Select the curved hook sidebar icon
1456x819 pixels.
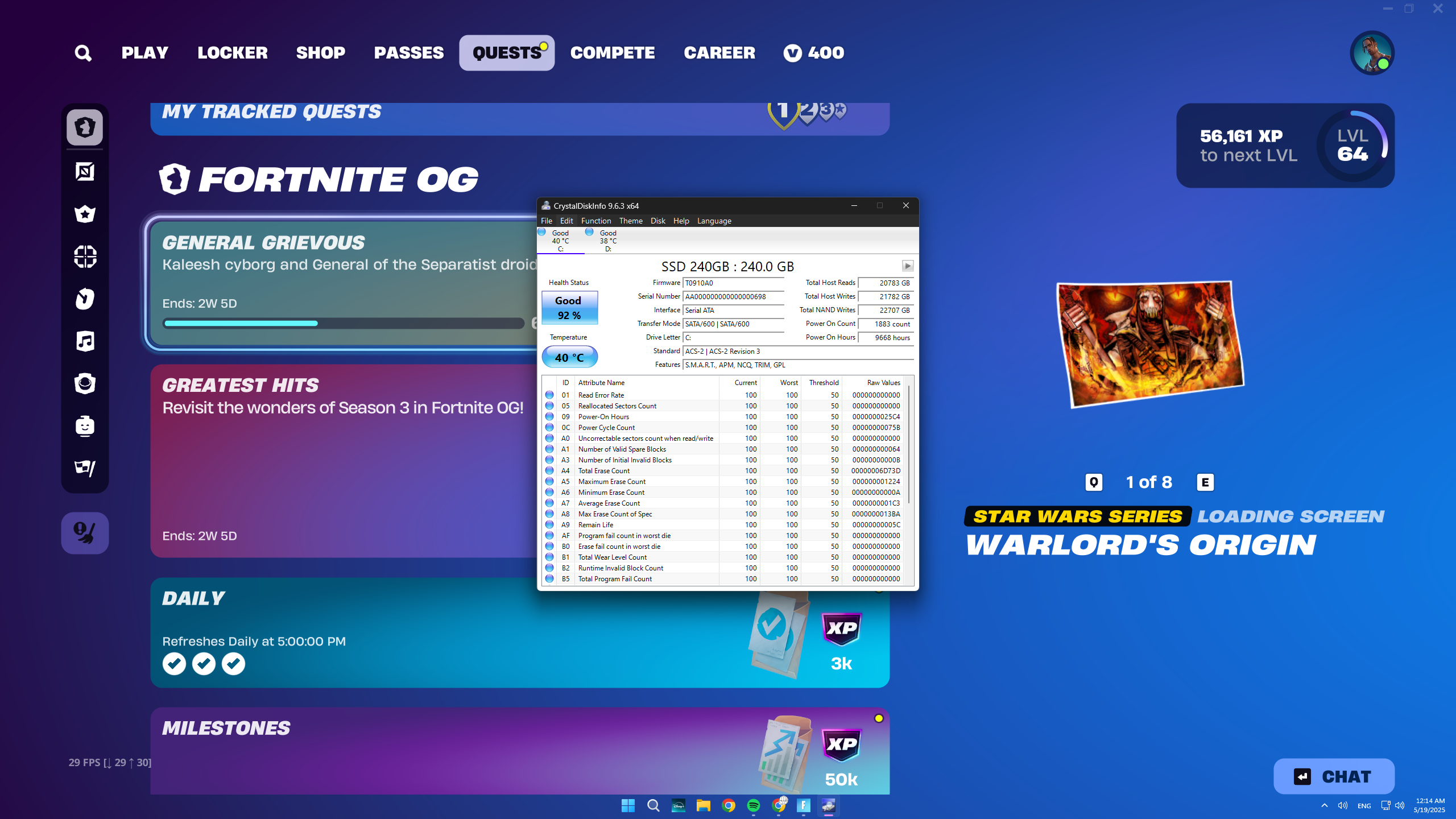coord(85,299)
